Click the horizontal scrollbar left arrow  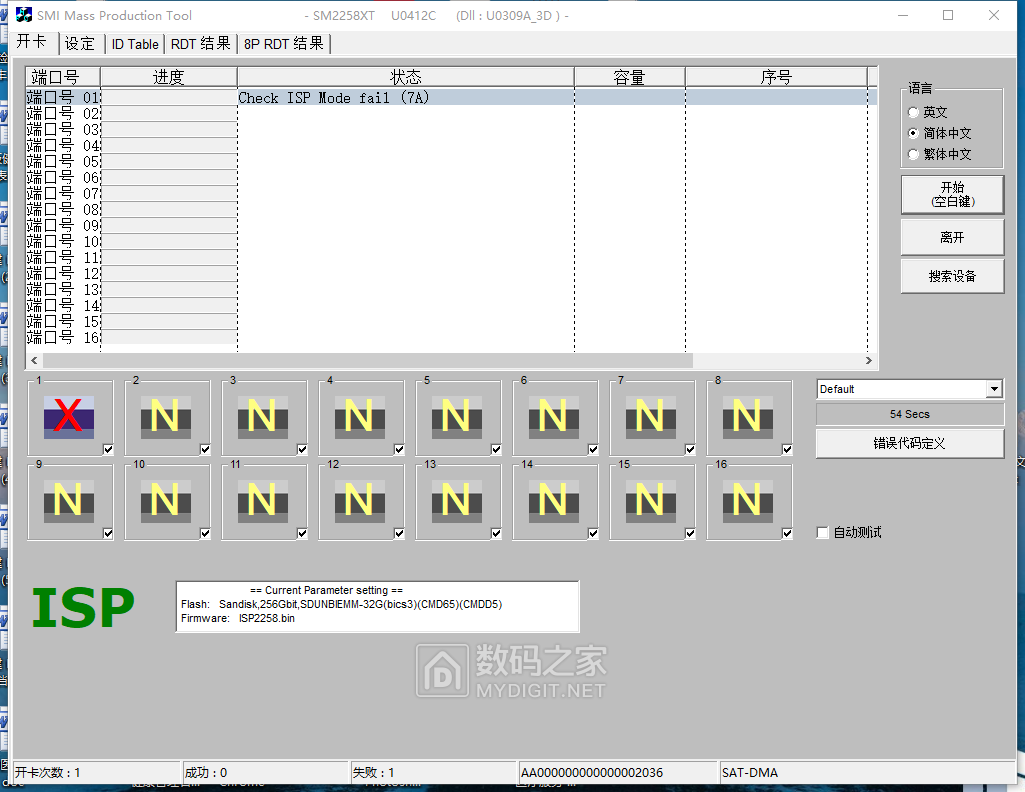(x=35, y=360)
